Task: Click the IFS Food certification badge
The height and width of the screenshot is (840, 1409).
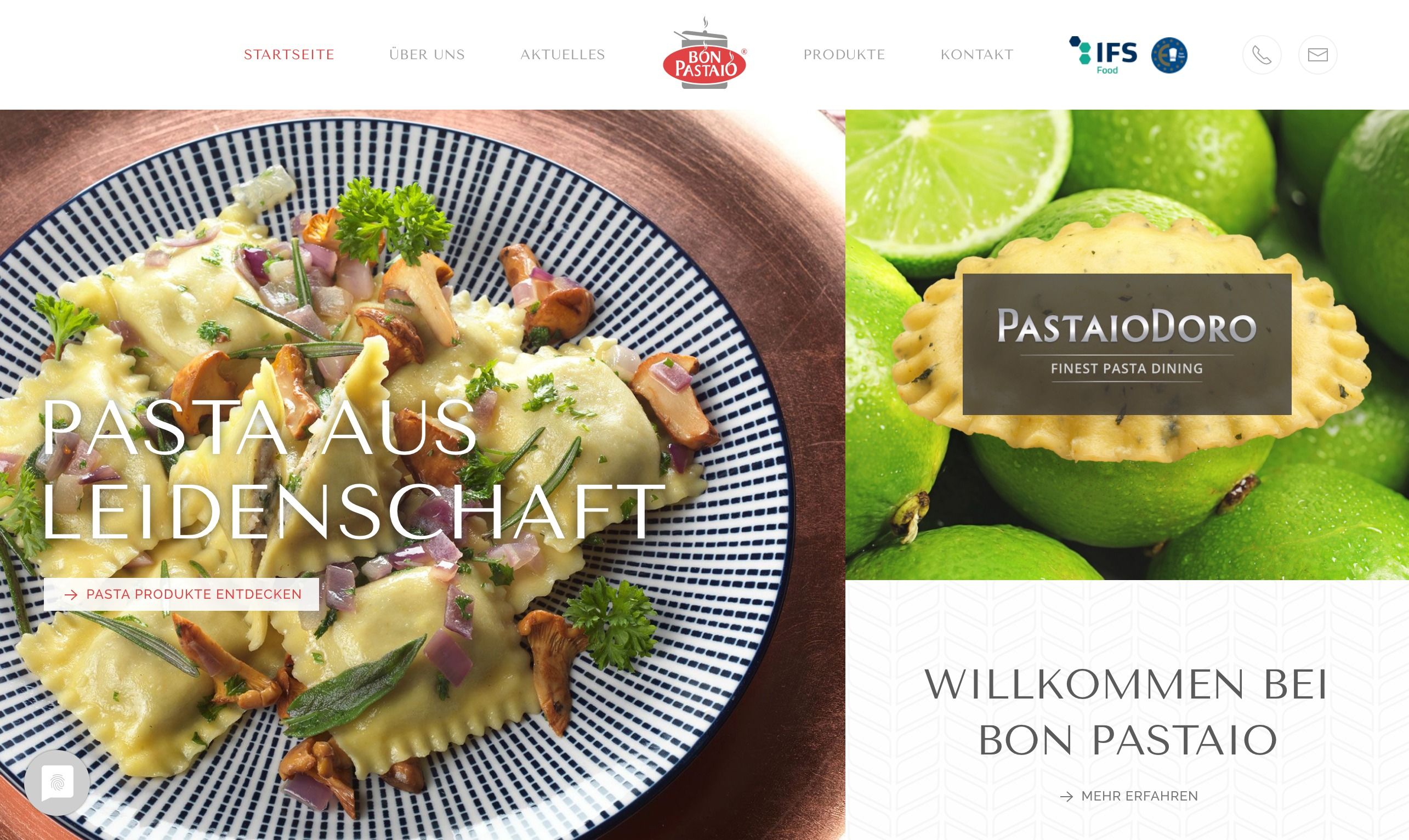Action: (1103, 55)
